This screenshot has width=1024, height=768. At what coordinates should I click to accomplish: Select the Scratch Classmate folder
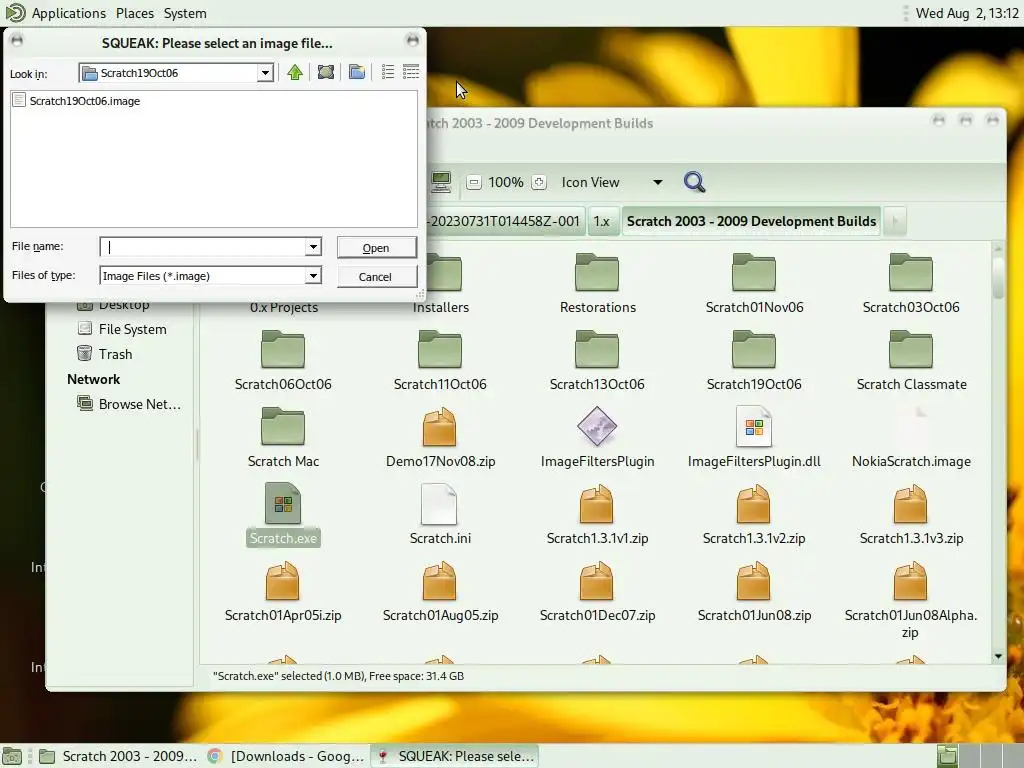tap(911, 361)
